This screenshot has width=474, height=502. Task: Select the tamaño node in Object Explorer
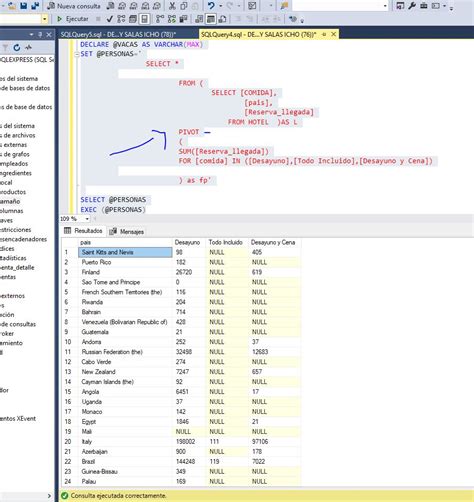click(10, 201)
